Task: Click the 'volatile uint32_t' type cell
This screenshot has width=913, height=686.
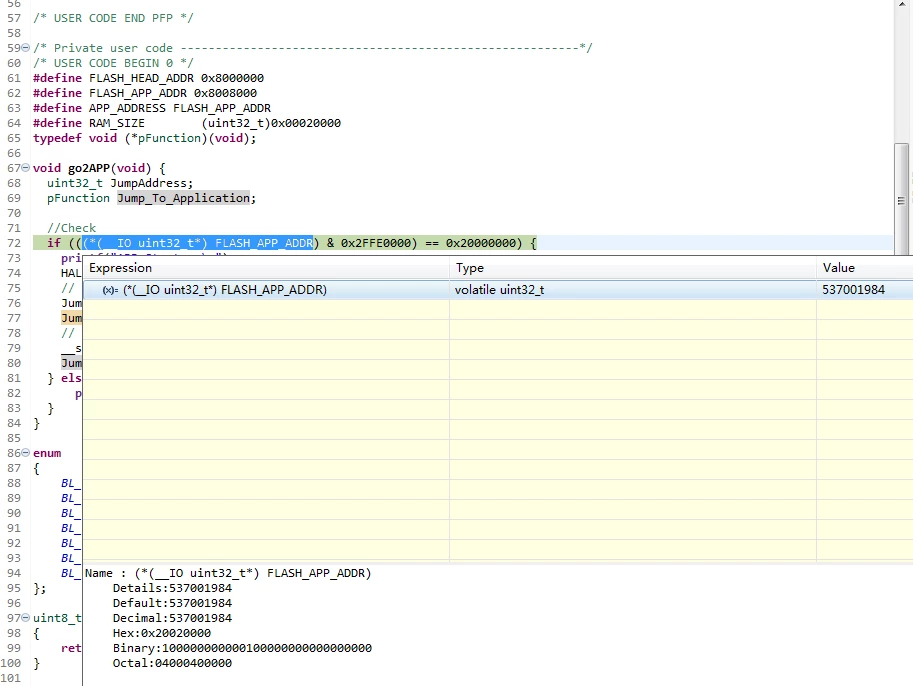Action: 499,290
